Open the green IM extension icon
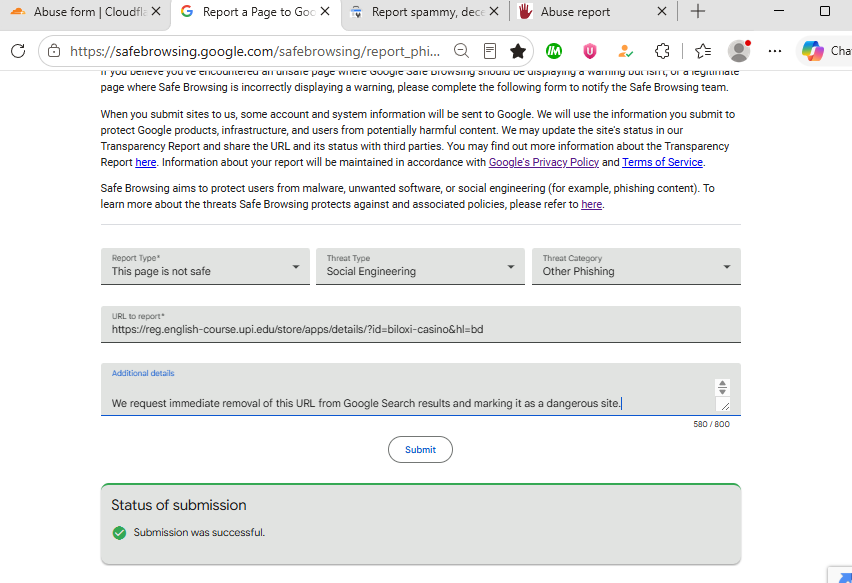The height and width of the screenshot is (583, 852). (554, 51)
